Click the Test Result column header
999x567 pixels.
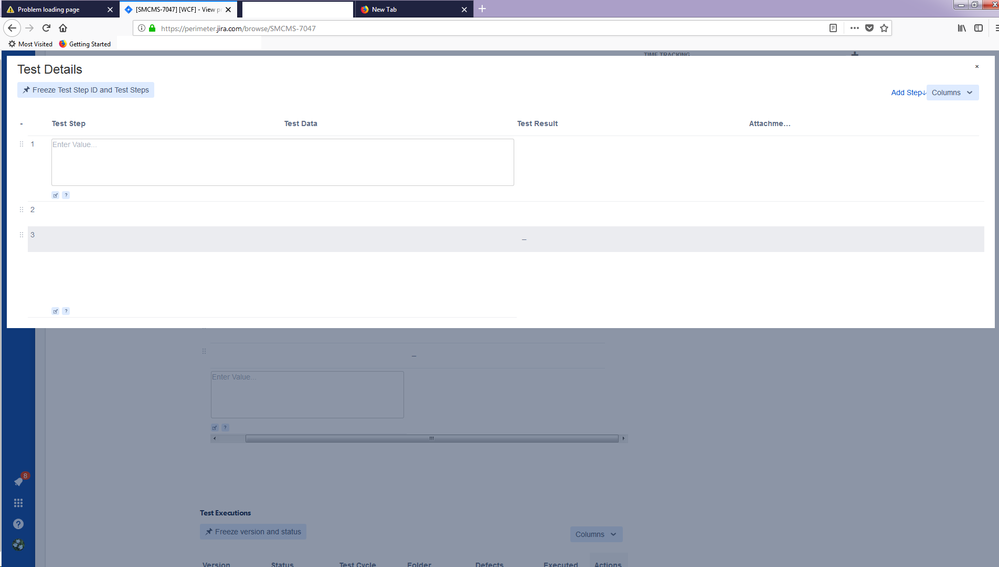tap(537, 124)
